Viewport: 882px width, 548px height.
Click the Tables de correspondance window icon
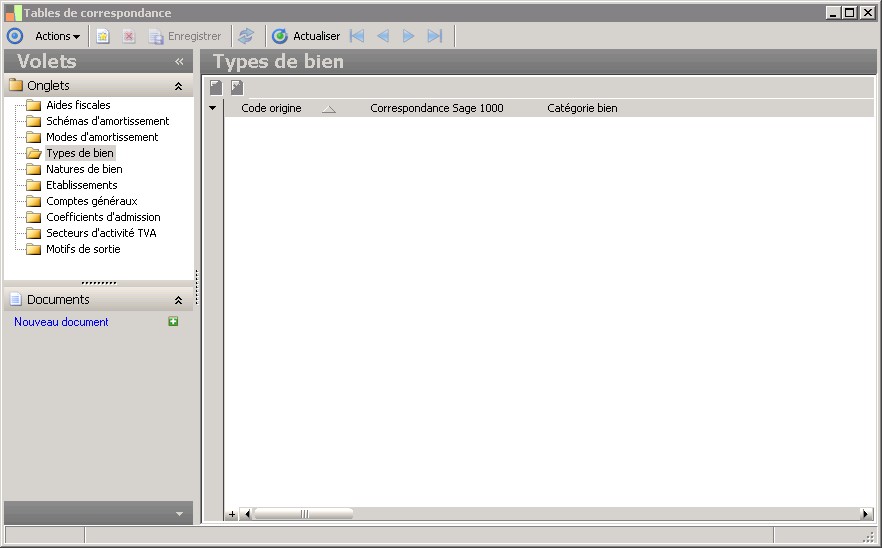(x=14, y=12)
